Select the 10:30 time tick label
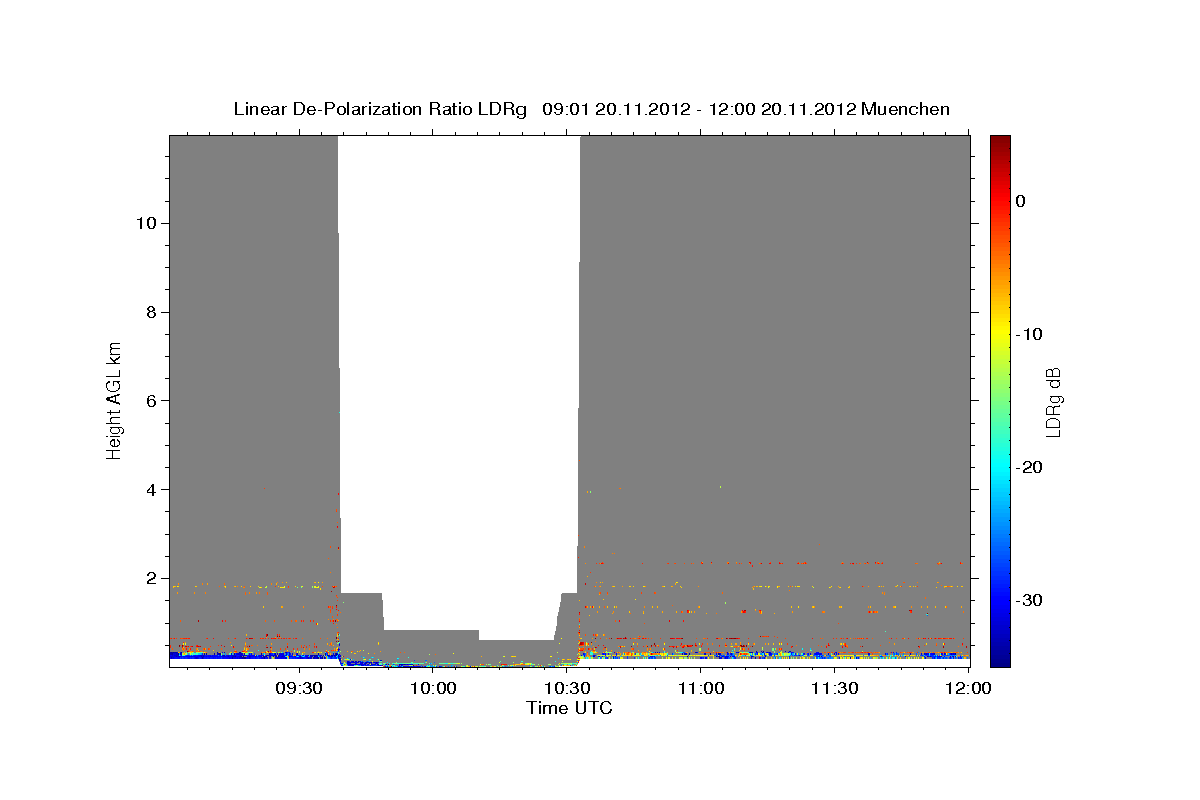This screenshot has height=800, width=1200. tap(567, 688)
